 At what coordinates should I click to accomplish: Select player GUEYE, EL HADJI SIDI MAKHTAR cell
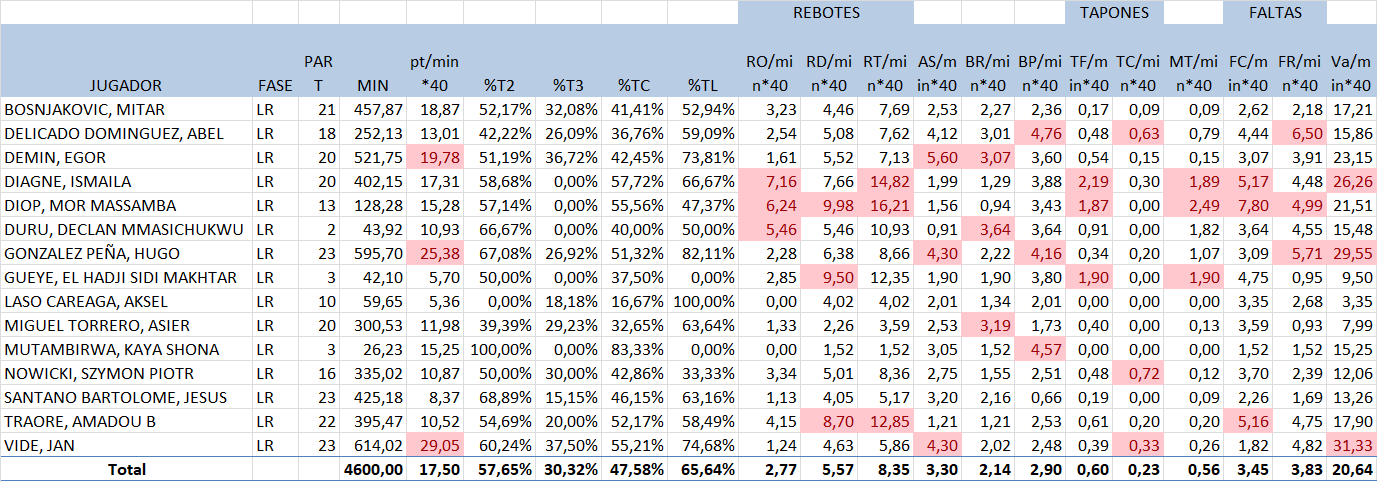126,277
